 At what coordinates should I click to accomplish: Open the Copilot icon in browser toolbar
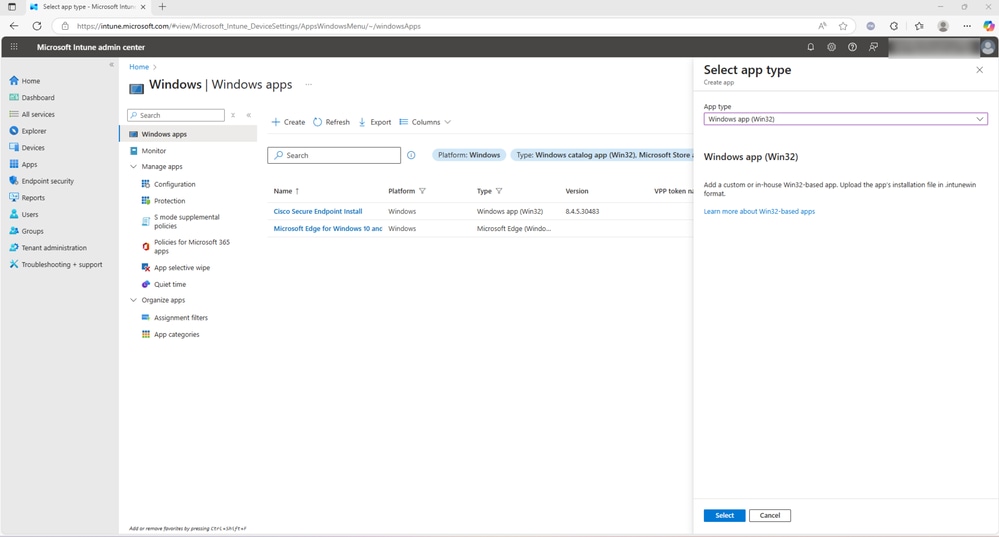[988, 26]
